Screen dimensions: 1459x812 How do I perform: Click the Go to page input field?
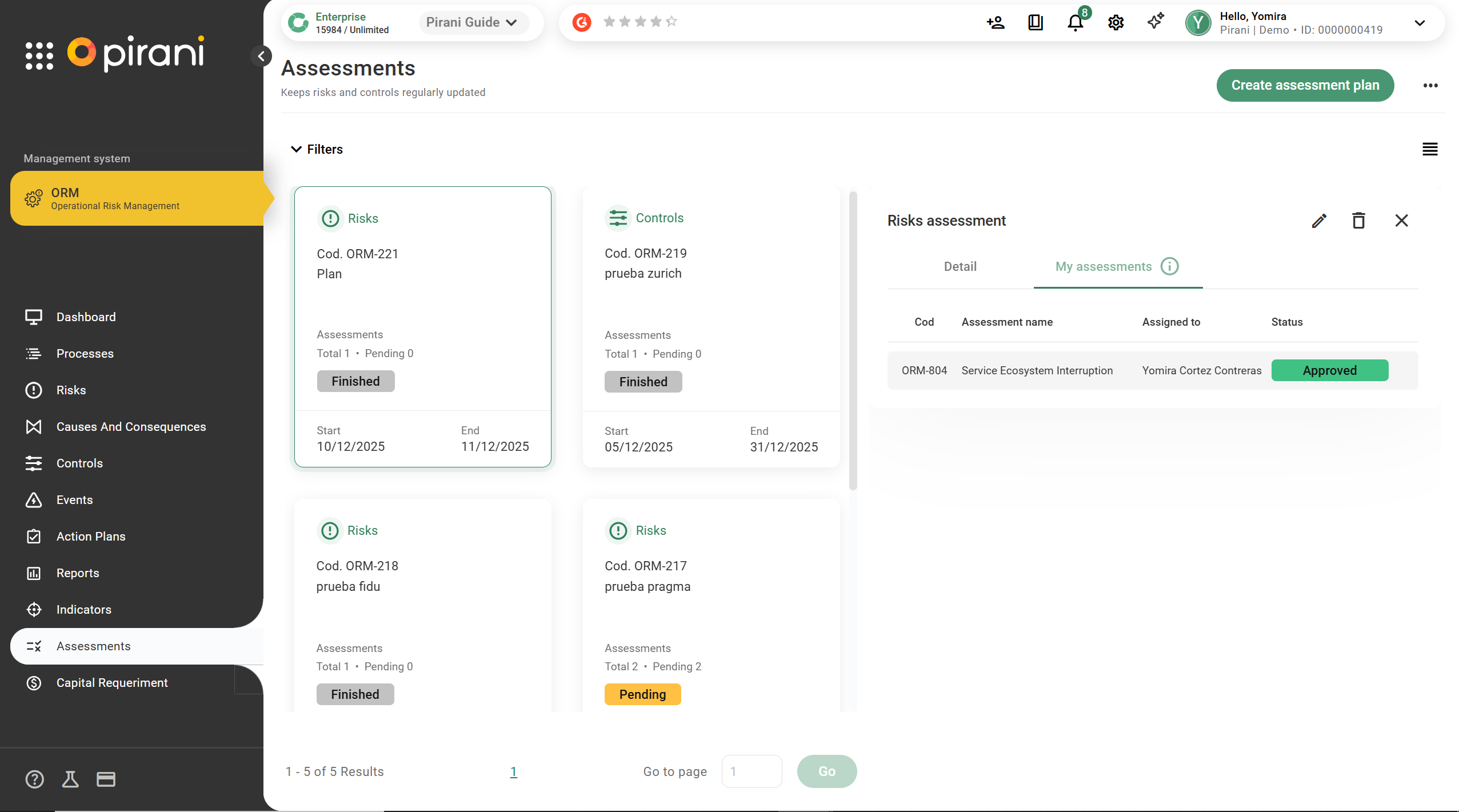tap(752, 771)
